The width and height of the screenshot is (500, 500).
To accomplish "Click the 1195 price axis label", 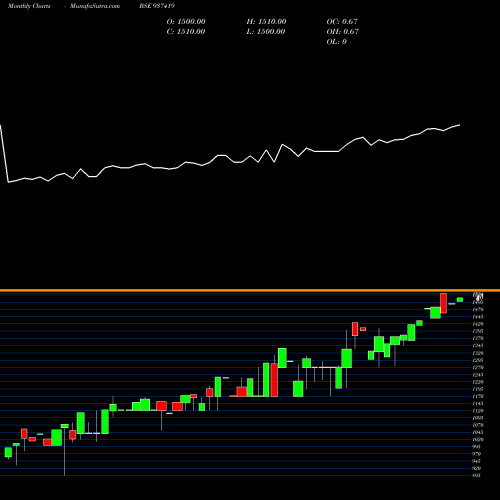I will (478, 389).
